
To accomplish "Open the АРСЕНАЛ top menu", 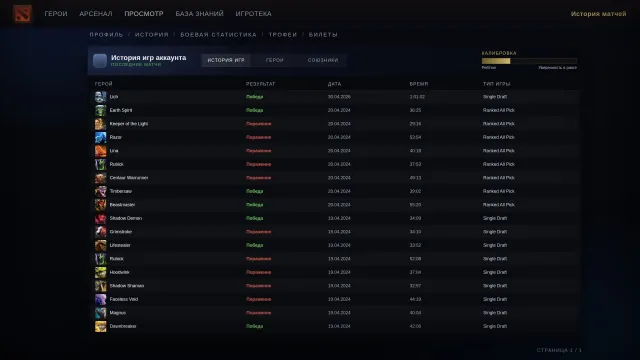I will pyautogui.click(x=96, y=14).
